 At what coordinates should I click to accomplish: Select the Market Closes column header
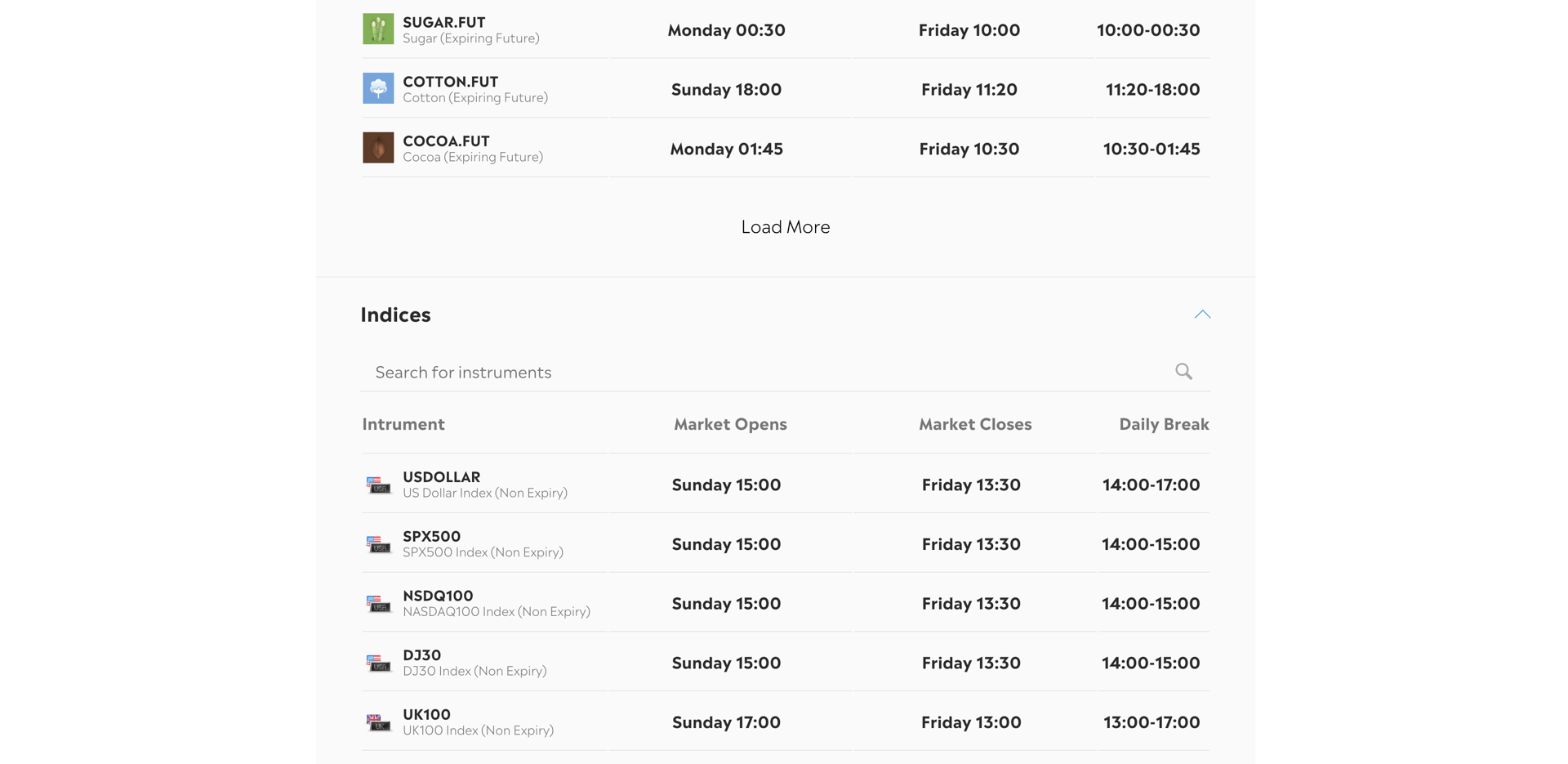[x=975, y=424]
